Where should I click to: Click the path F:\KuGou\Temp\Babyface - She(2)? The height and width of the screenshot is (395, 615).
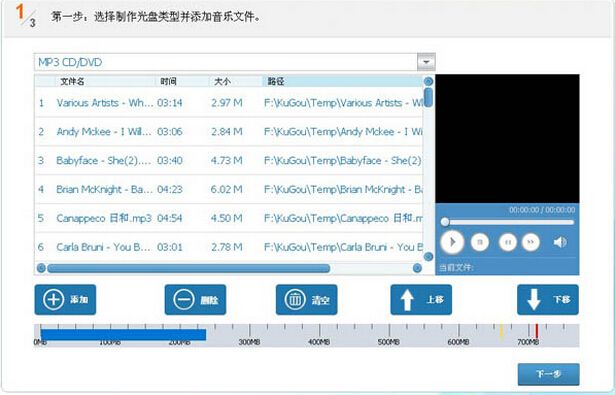(343, 160)
